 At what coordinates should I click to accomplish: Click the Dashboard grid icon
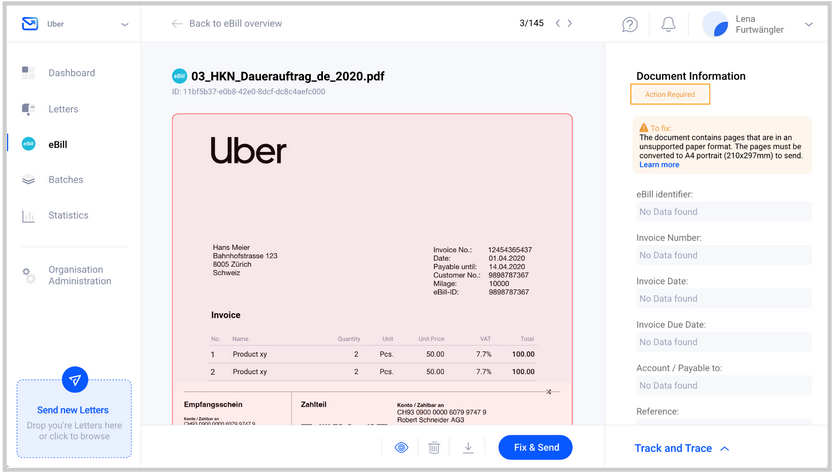click(x=28, y=72)
